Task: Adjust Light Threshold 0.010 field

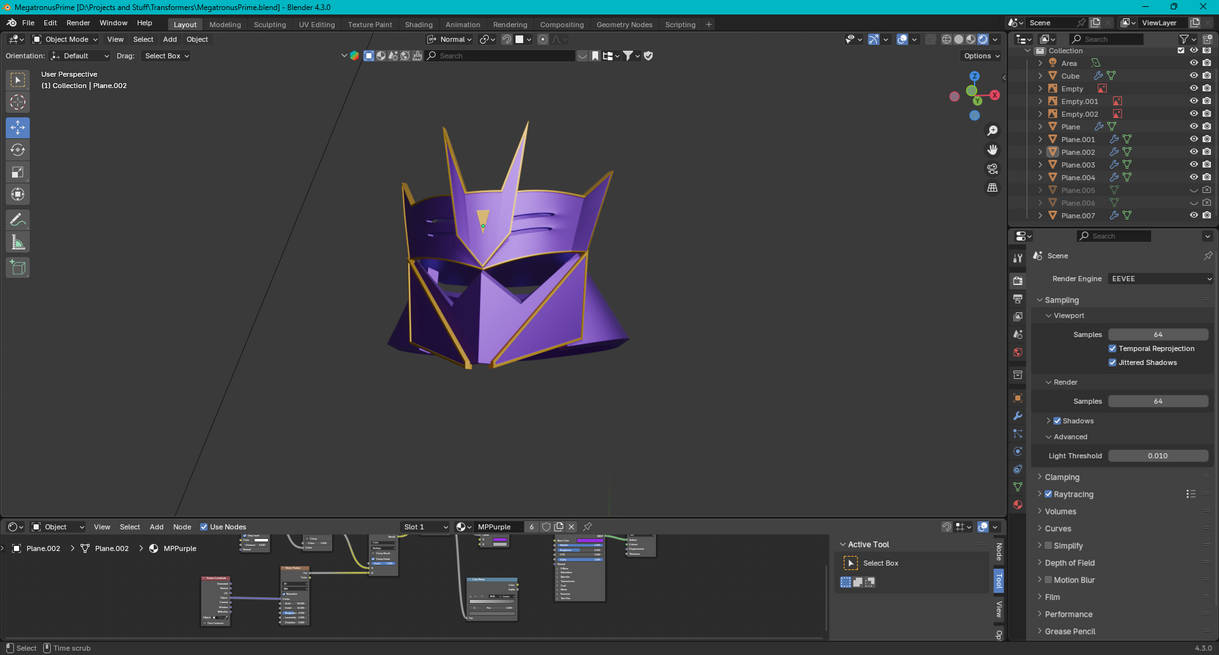Action: click(x=1158, y=456)
